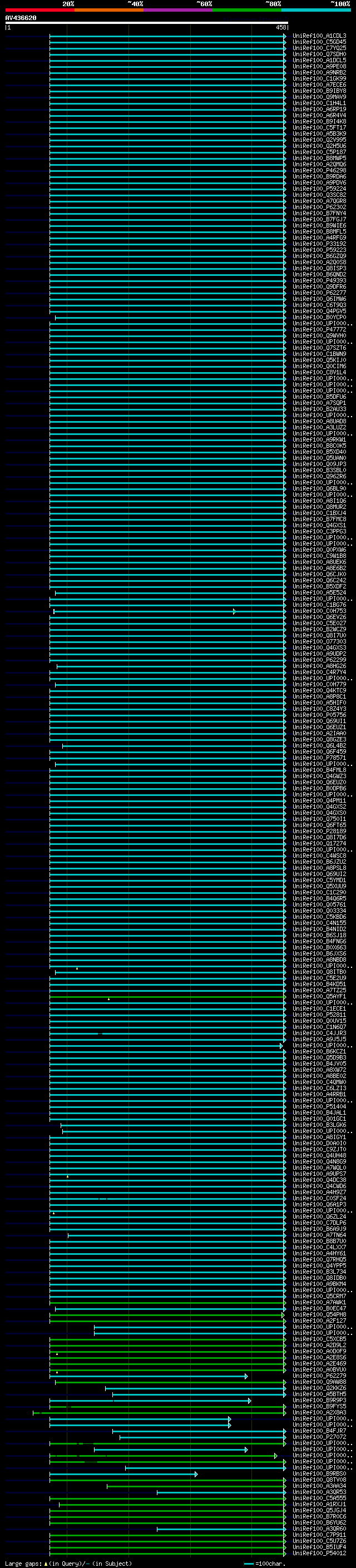This screenshot has width=356, height=1568.
Task: Select hit label UniRef100_P47772
Action: pos(319,329)
